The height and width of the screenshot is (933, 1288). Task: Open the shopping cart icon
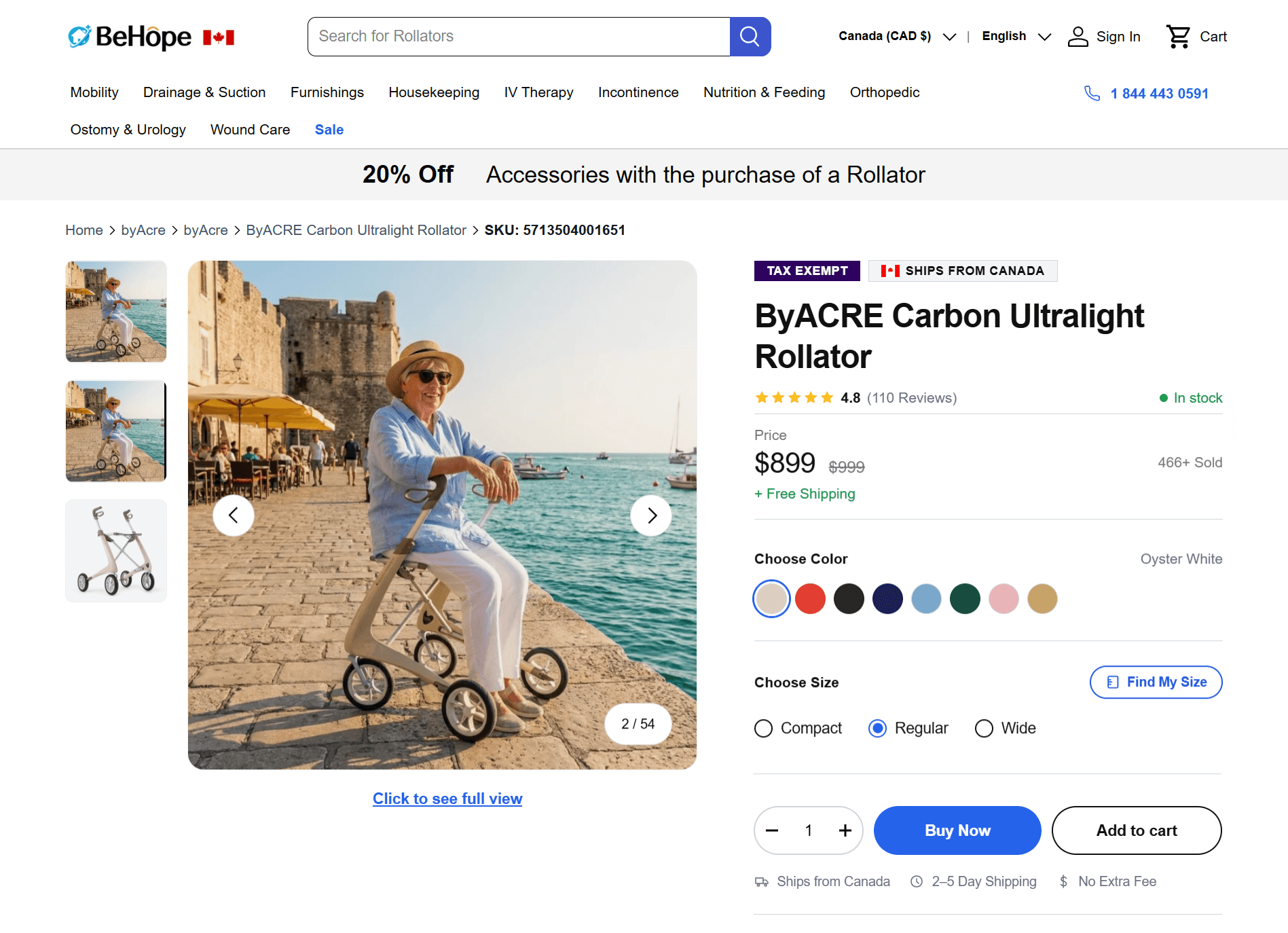pos(1178,37)
